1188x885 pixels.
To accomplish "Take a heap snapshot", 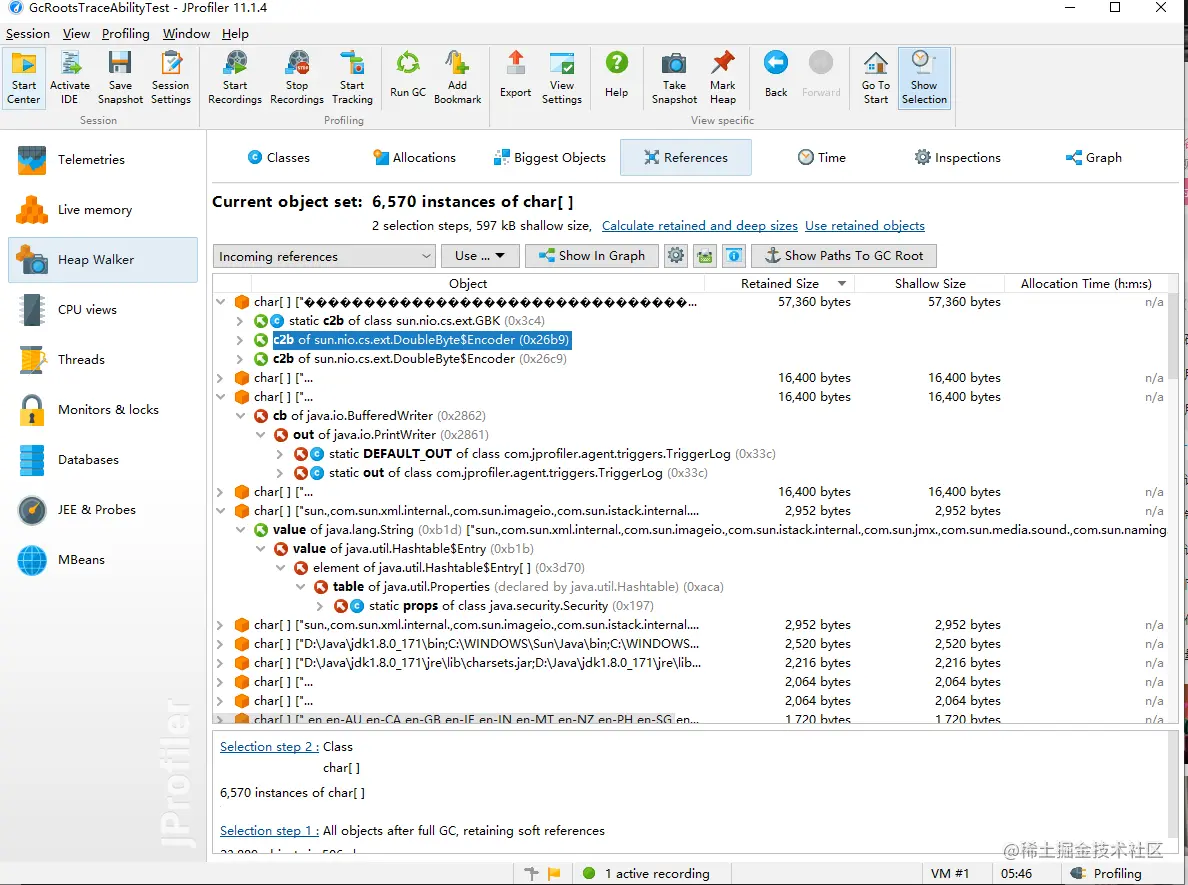I will (674, 78).
